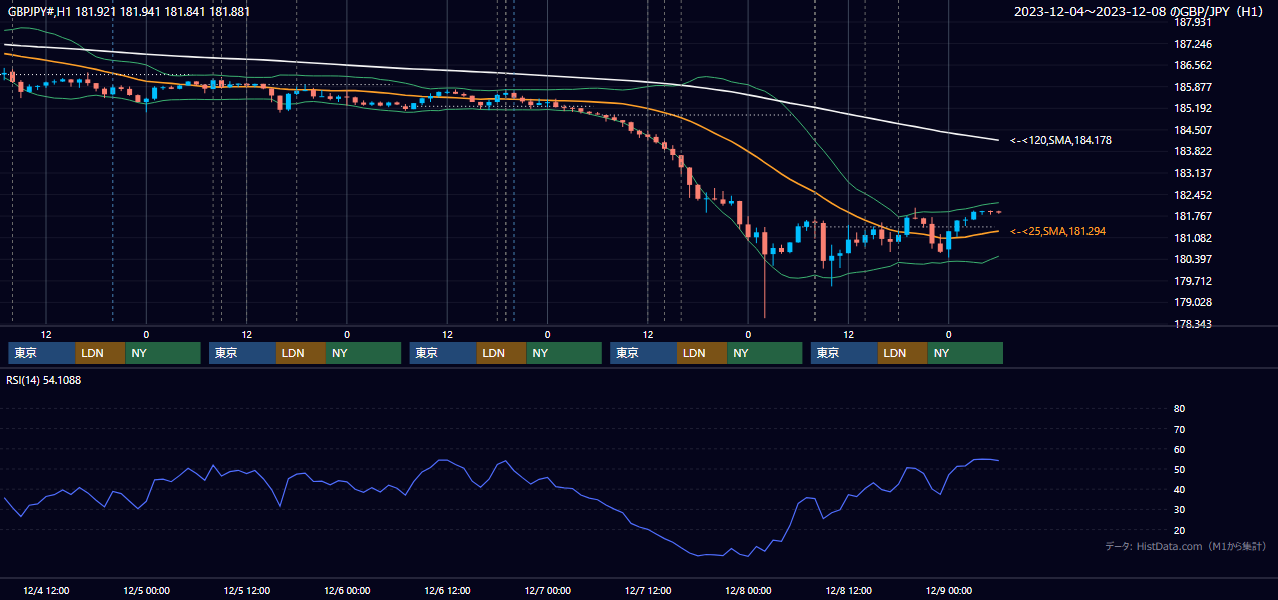Click the 179.028 price axis label
The width and height of the screenshot is (1278, 600).
[x=1193, y=303]
